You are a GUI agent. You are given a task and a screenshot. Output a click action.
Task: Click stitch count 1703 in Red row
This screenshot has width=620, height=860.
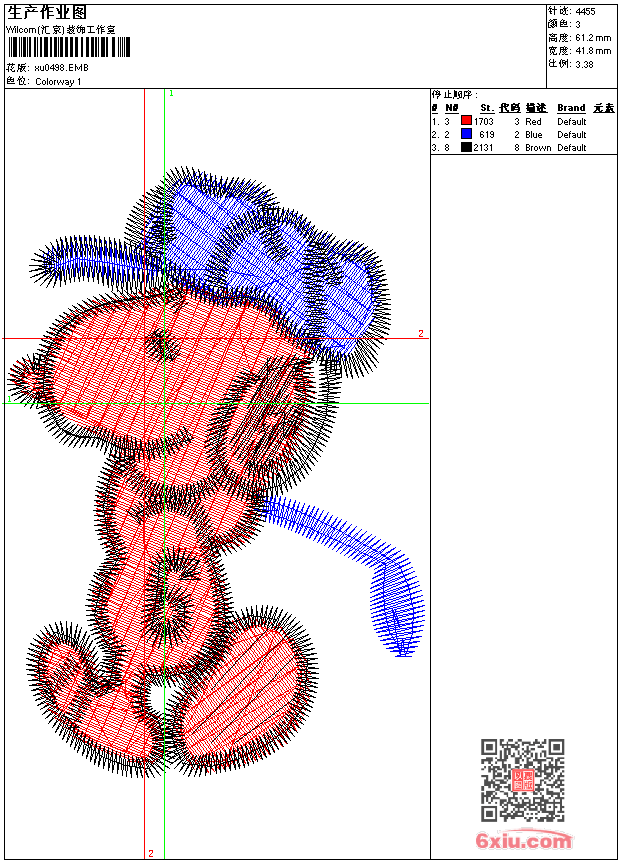484,122
